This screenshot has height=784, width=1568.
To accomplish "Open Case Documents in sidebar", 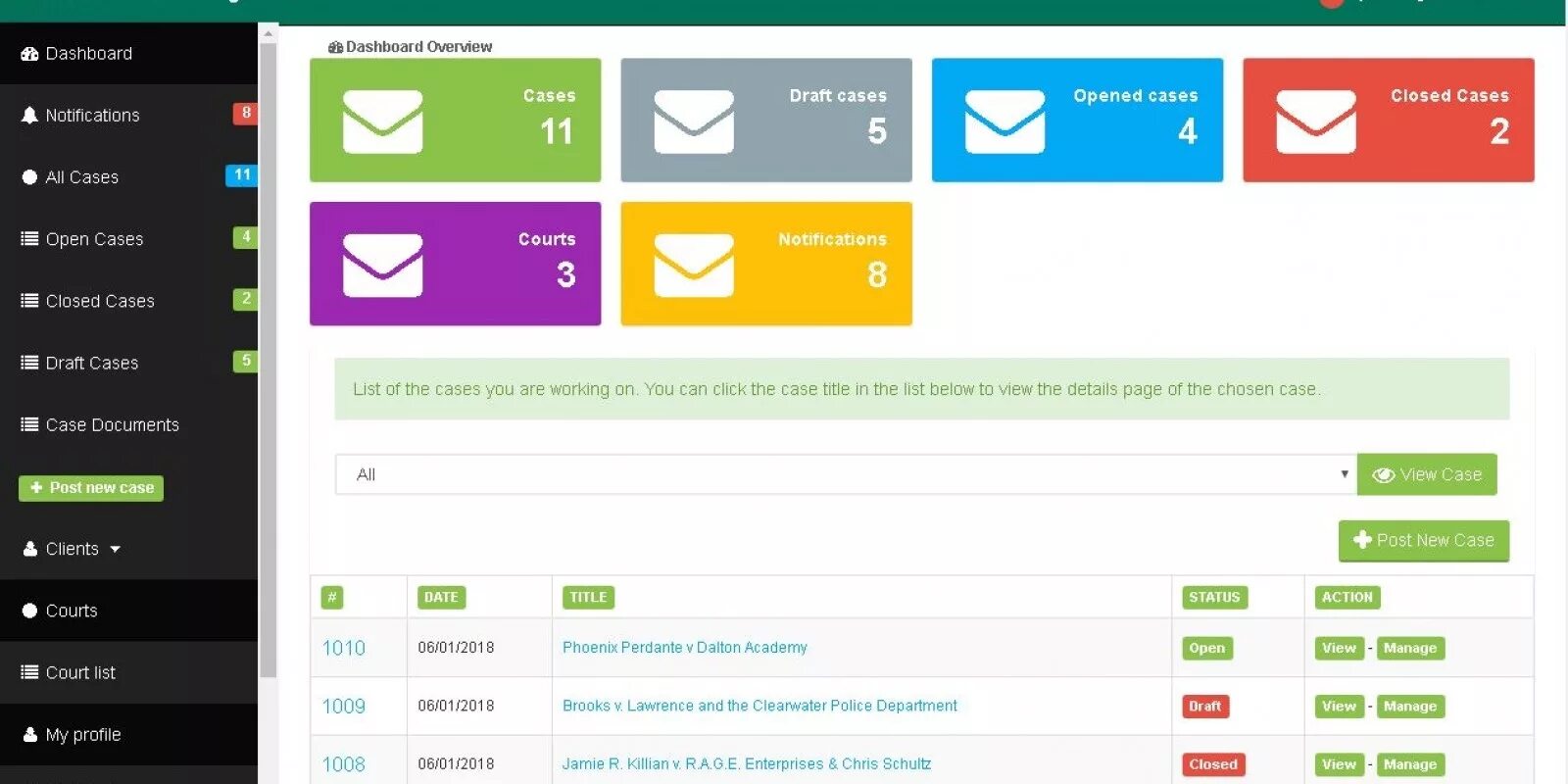I will (128, 424).
